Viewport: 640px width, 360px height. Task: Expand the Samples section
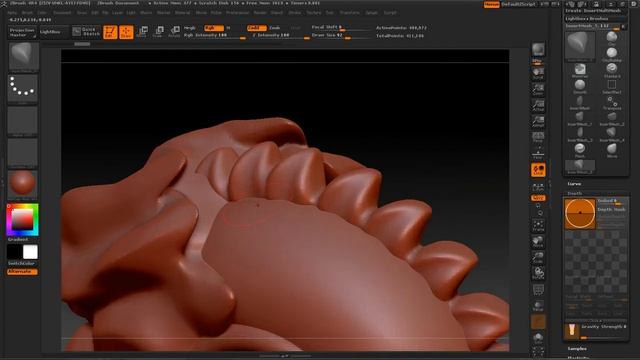pos(578,349)
